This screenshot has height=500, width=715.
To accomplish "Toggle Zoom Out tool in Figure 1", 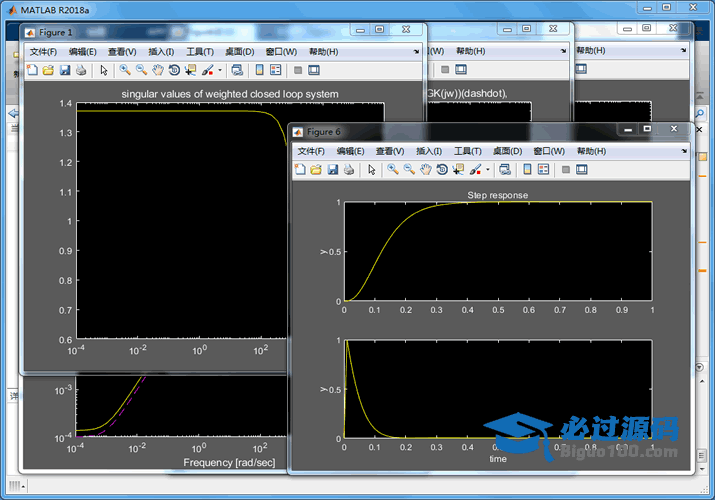I will coord(141,70).
